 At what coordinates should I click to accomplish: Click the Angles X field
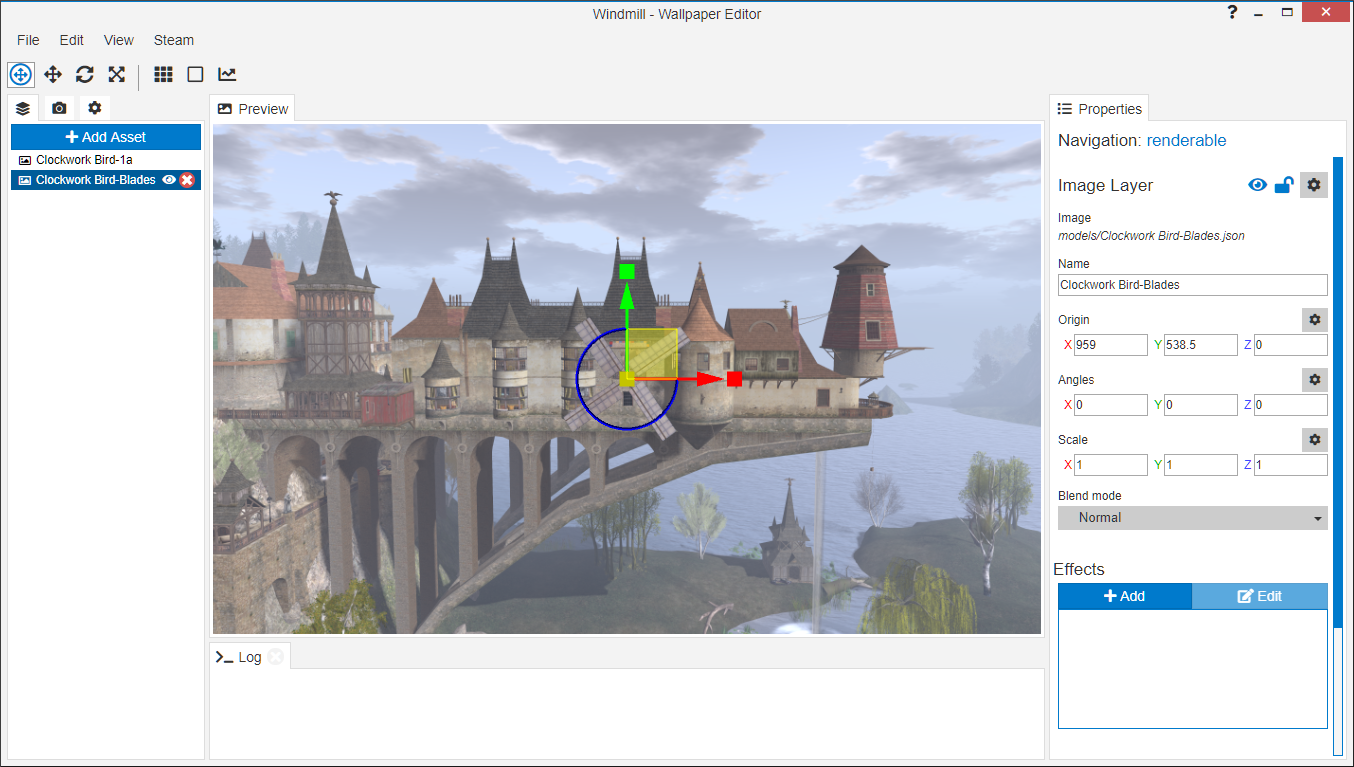pyautogui.click(x=1111, y=405)
